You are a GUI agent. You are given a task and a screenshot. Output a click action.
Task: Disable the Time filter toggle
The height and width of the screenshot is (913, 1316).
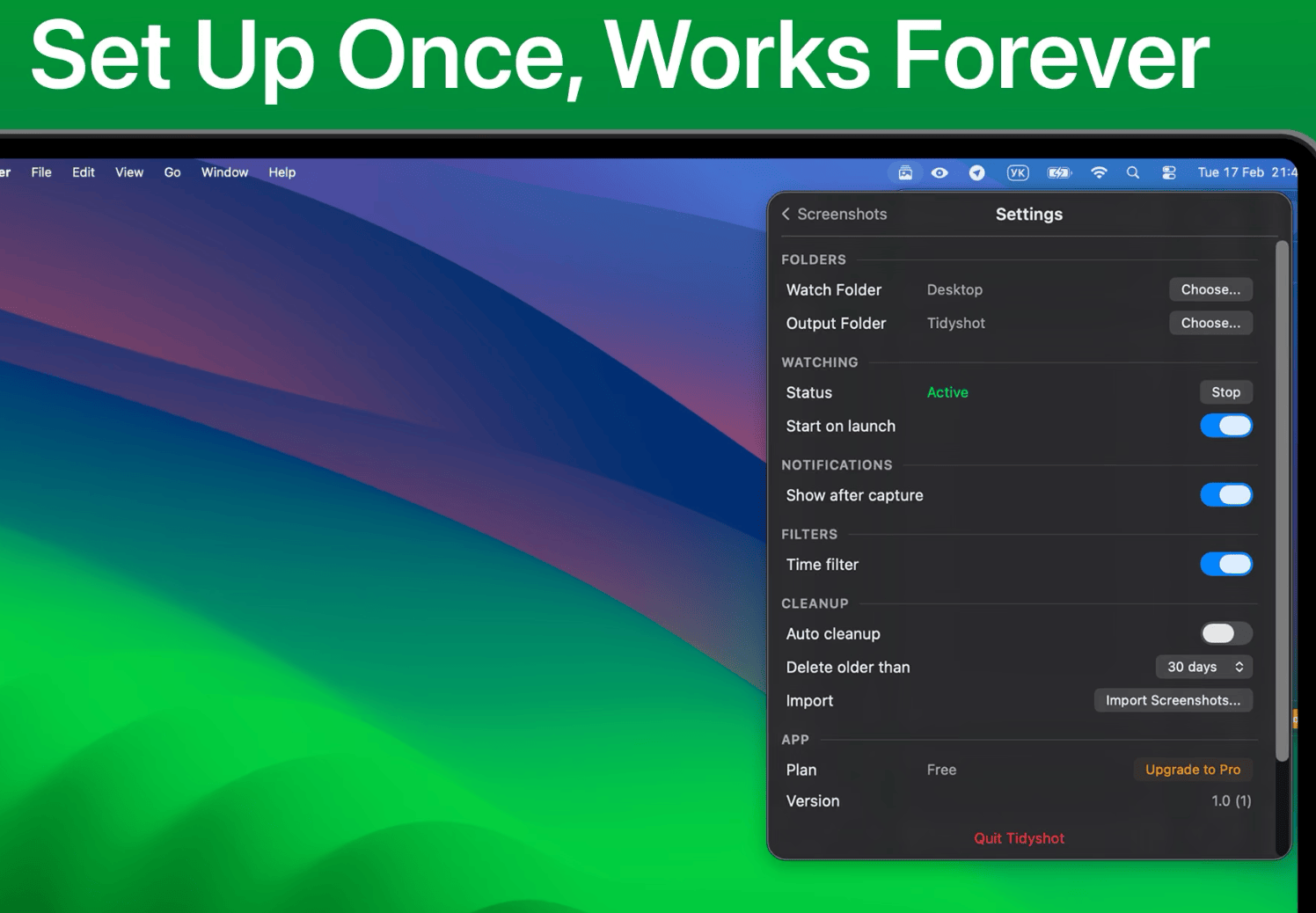1225,565
